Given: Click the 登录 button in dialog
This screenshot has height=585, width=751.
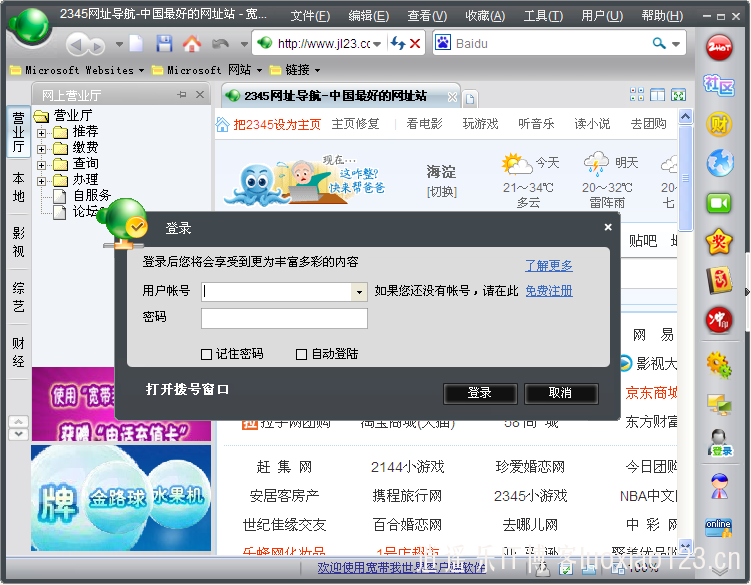Looking at the screenshot, I should coord(480,393).
